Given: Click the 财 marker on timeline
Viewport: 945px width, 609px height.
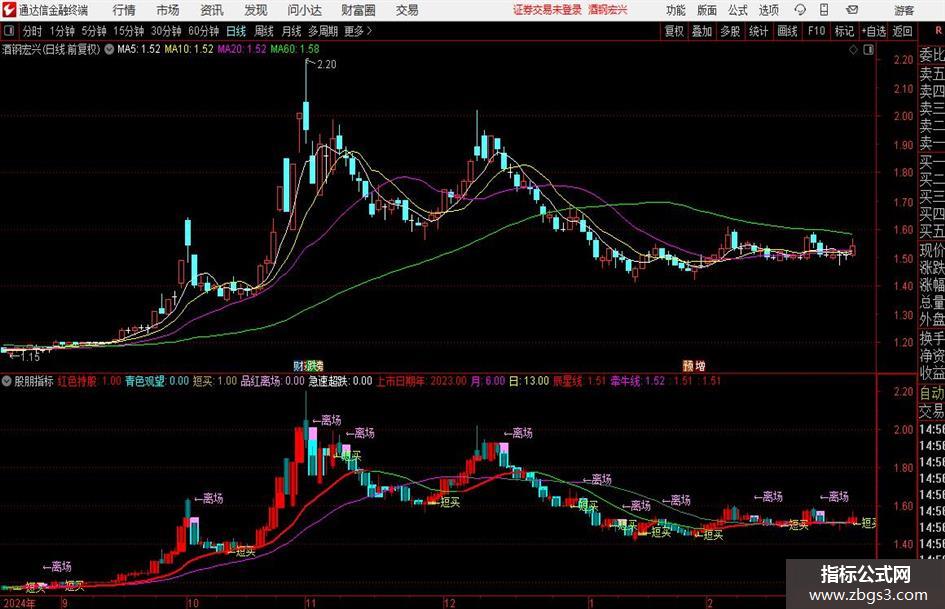Looking at the screenshot, I should coord(298,365).
